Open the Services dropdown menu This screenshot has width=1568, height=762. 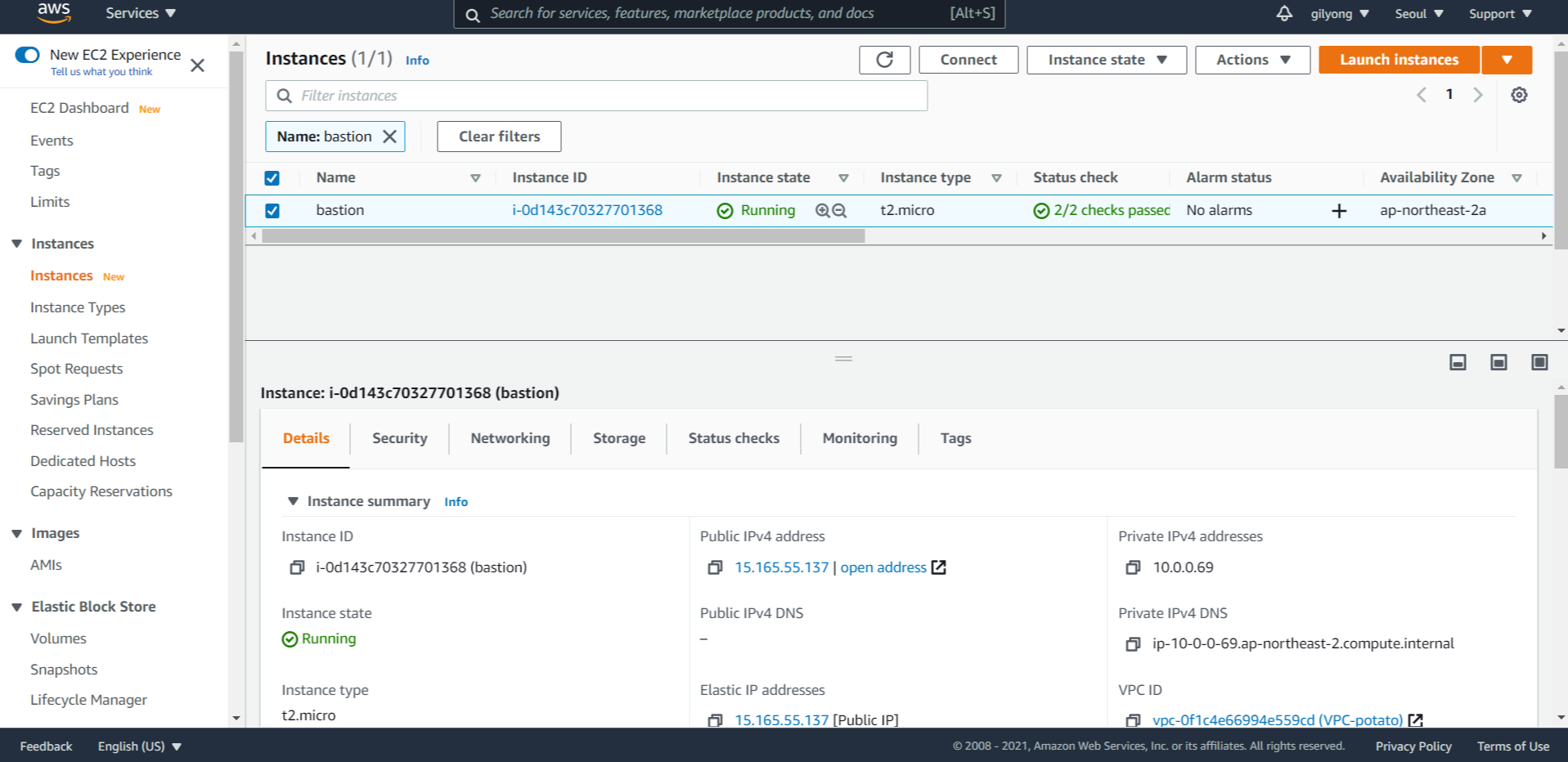(x=141, y=13)
